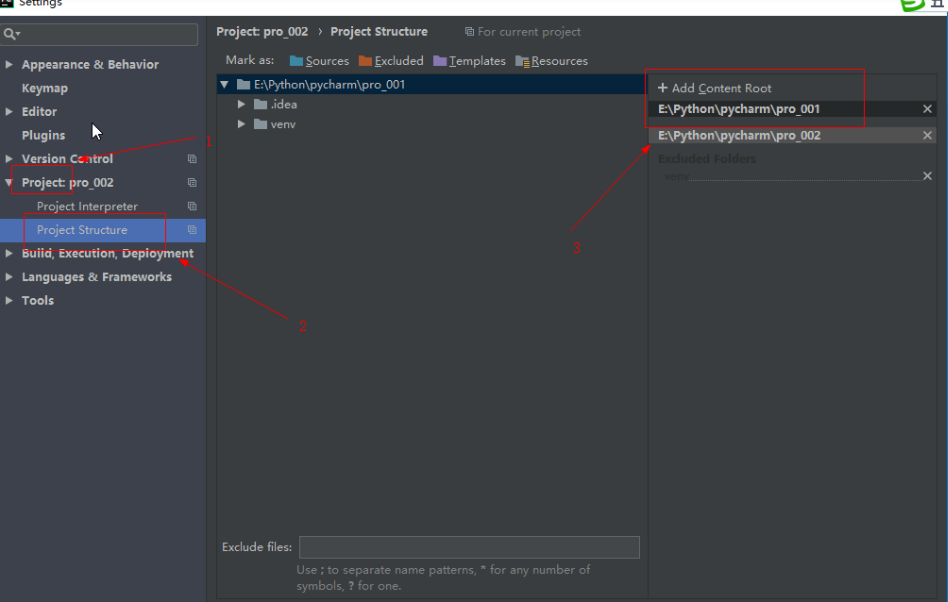Expand the Editor section

pyautogui.click(x=9, y=111)
